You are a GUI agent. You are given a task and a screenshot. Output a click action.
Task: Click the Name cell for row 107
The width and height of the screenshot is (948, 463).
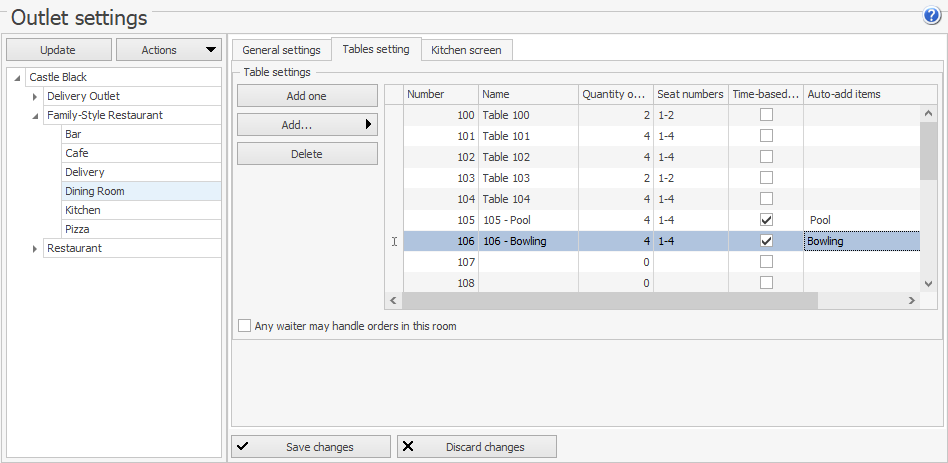pyautogui.click(x=528, y=262)
